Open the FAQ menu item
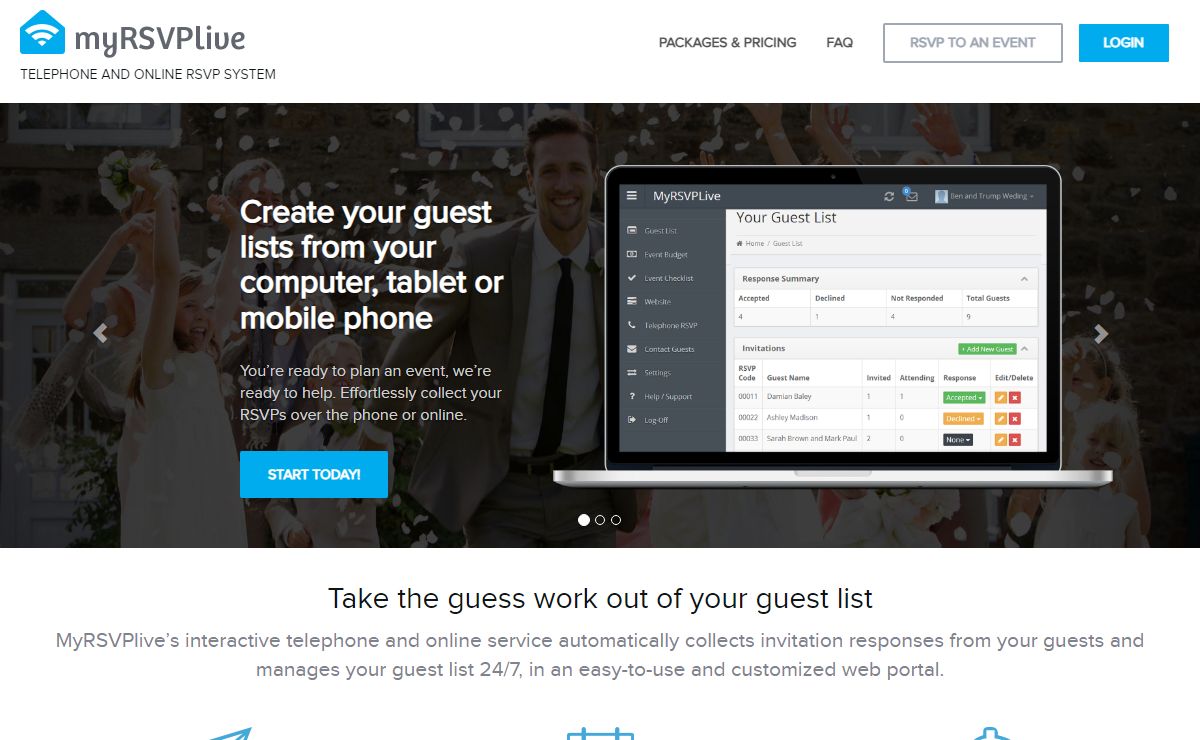This screenshot has width=1200, height=740. pyautogui.click(x=840, y=43)
